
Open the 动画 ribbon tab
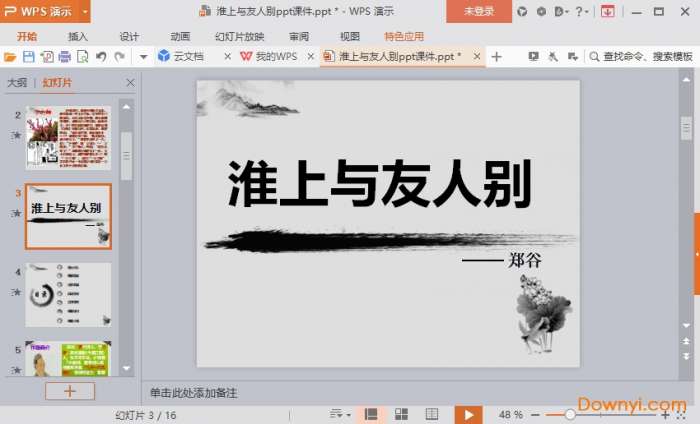(180, 36)
